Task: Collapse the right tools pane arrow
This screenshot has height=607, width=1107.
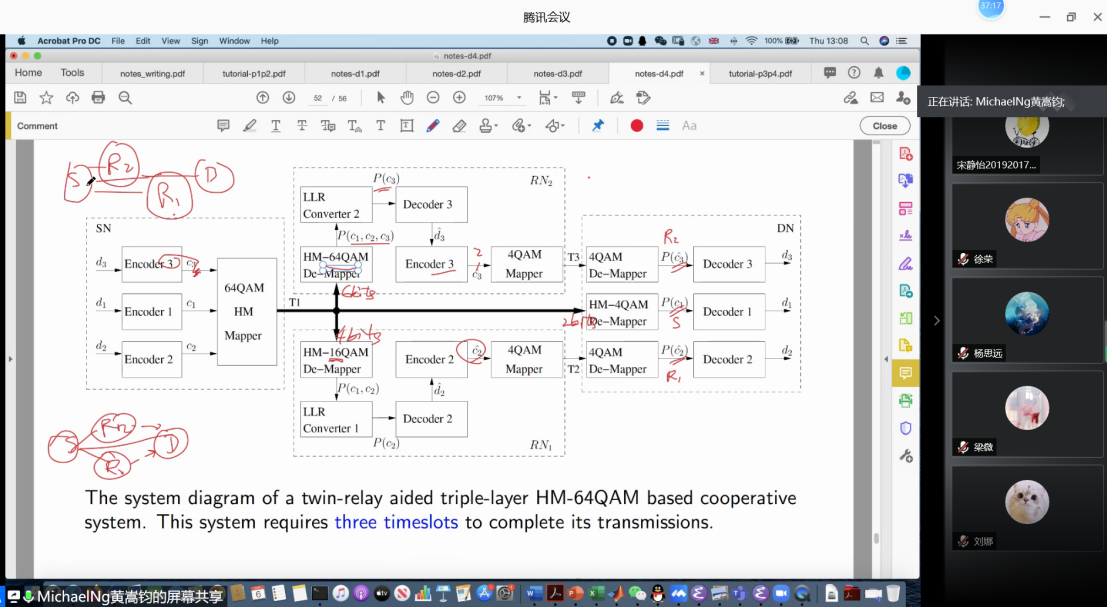Action: tap(885, 360)
